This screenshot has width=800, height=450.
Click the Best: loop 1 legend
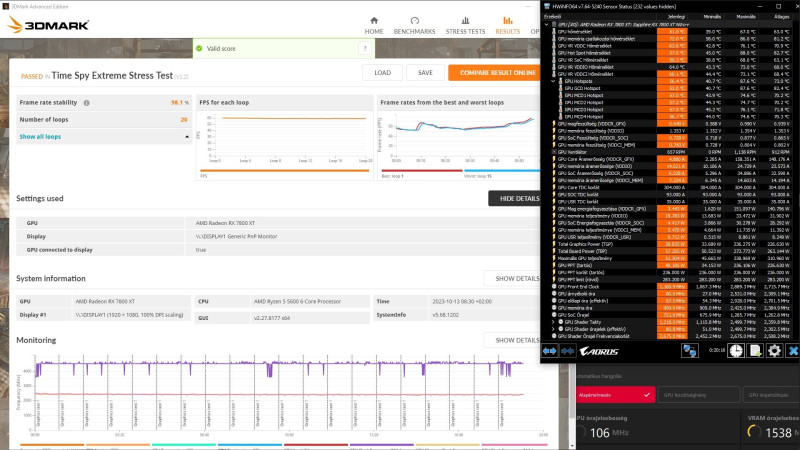point(392,176)
